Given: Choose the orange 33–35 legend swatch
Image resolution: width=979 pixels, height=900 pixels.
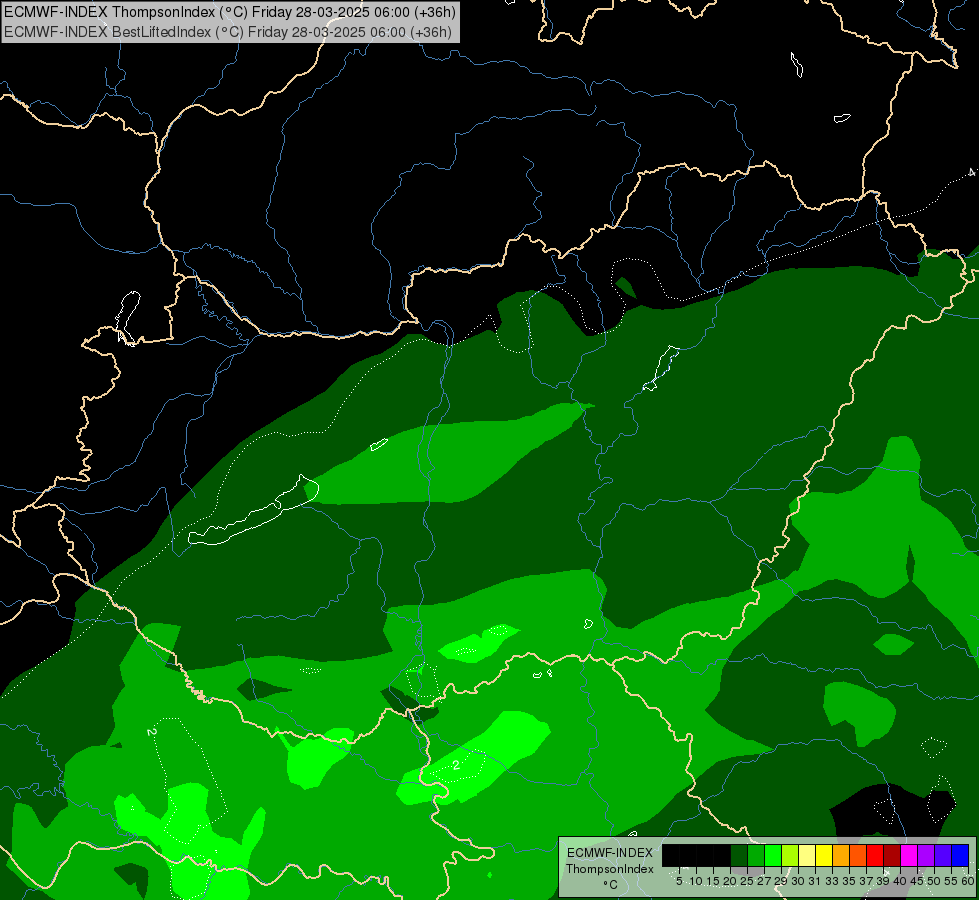Looking at the screenshot, I should (841, 855).
